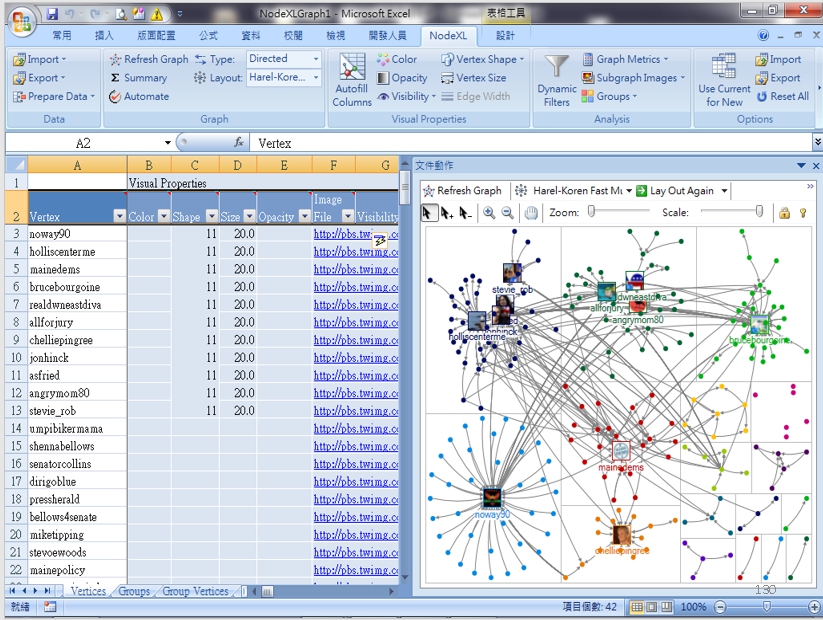Open Excel help question mark icon
823x620 pixels.
point(763,36)
